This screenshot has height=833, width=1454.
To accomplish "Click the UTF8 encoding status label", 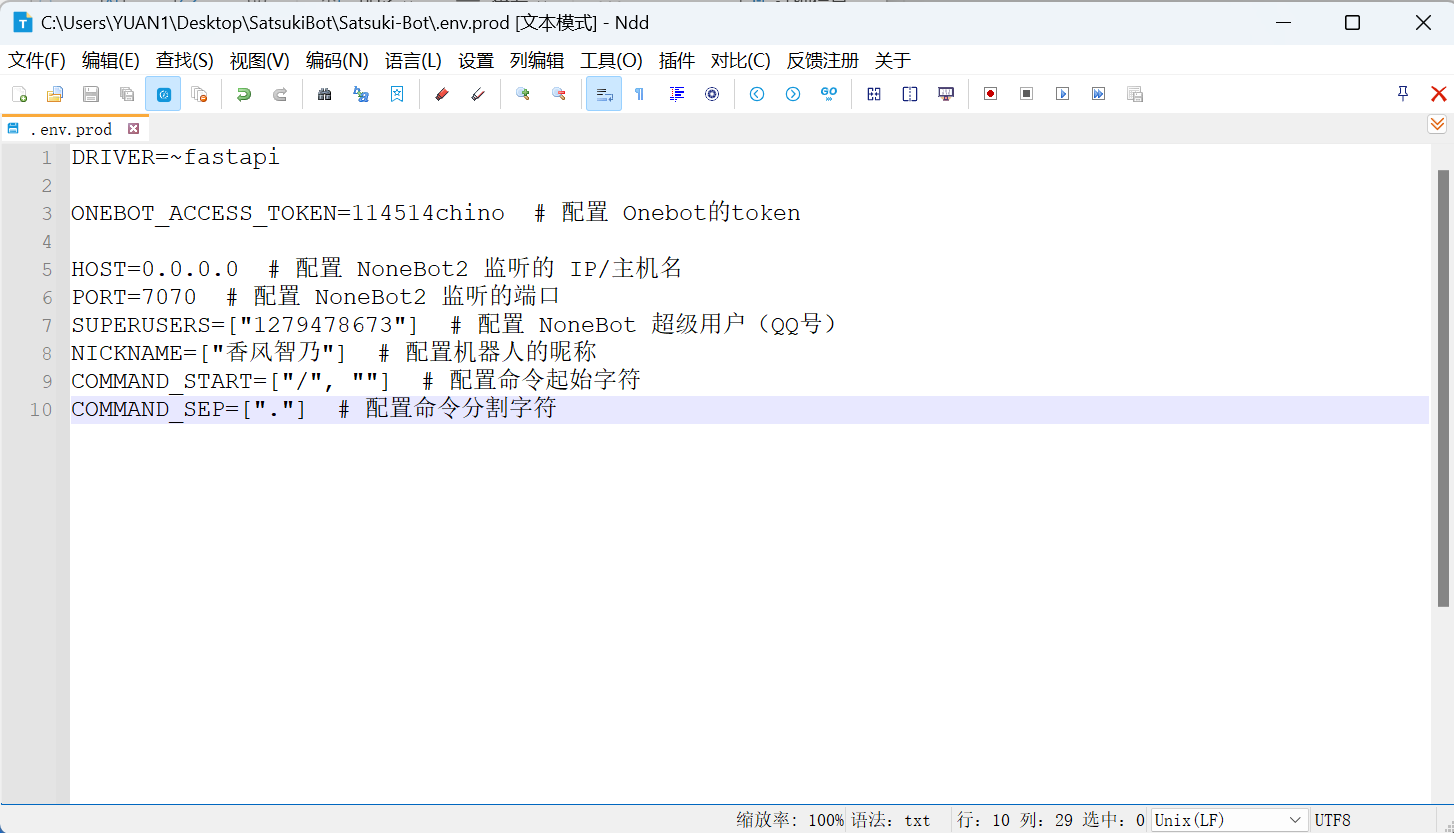I will [x=1333, y=820].
